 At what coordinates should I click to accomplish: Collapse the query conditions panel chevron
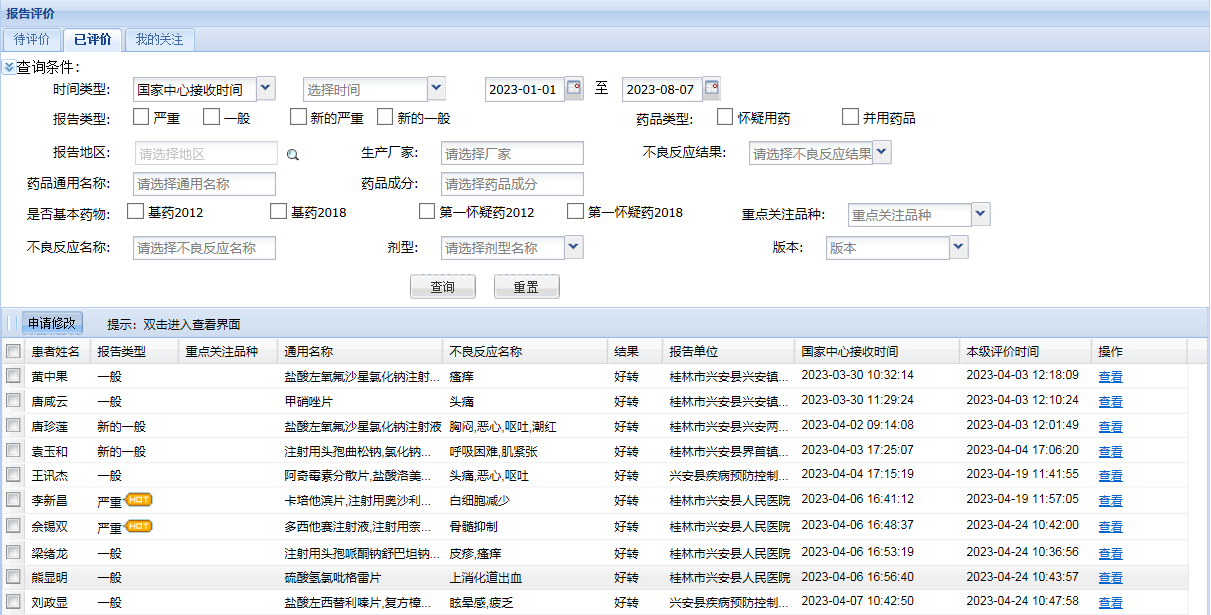(8, 67)
